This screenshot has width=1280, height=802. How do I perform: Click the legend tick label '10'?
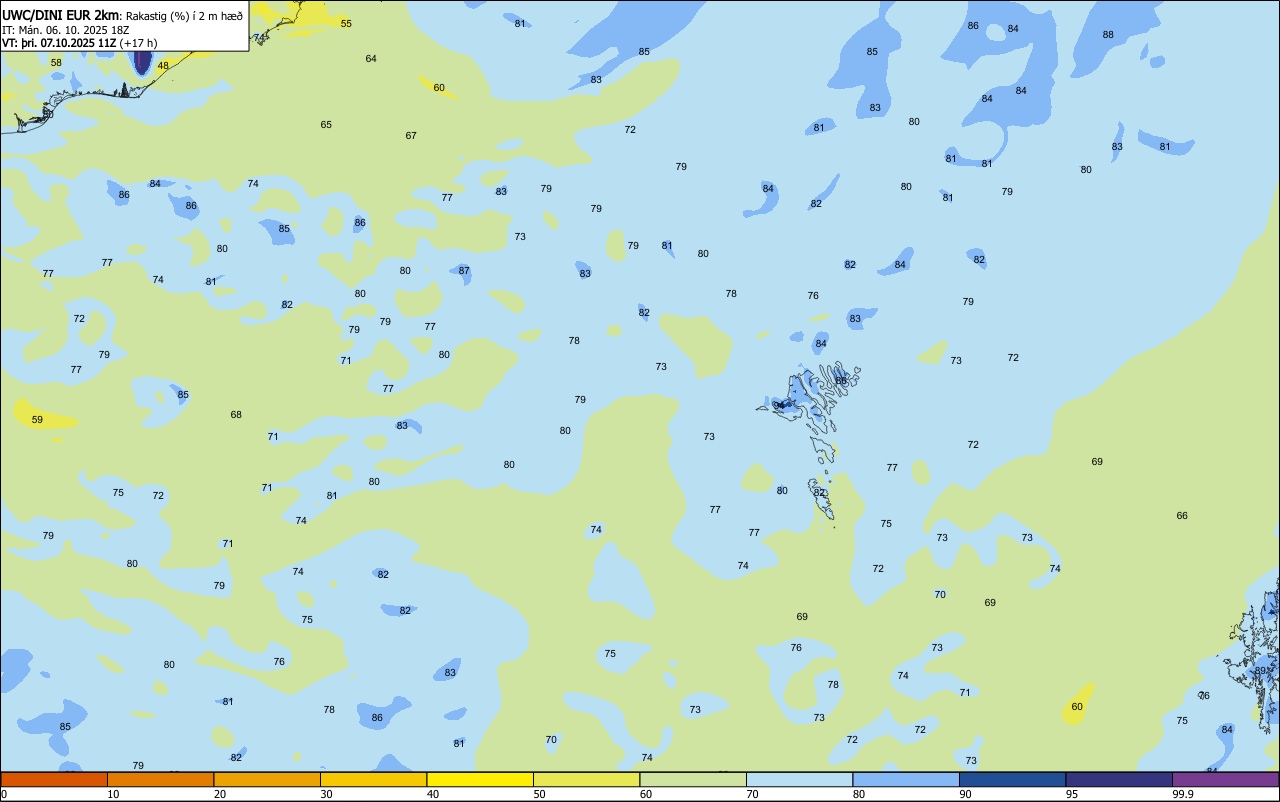(x=114, y=794)
